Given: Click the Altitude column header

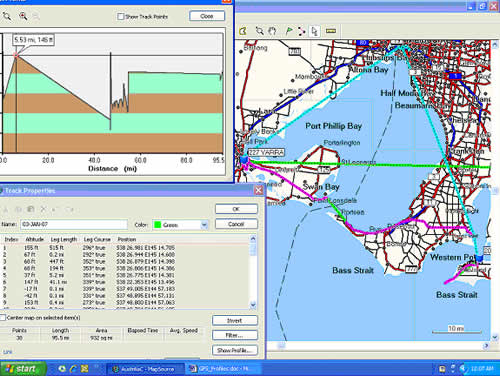Looking at the screenshot, I should coord(35,239).
